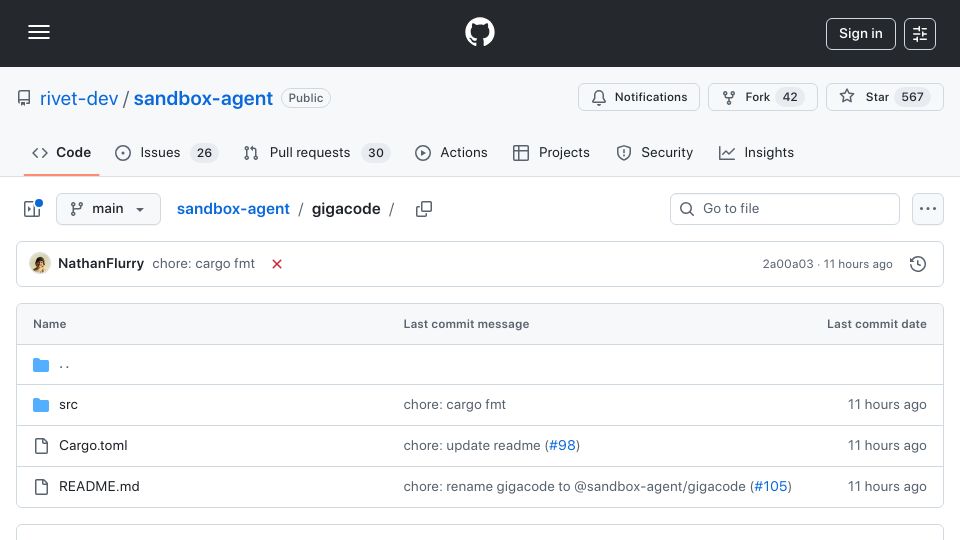Go up to the parent directory
This screenshot has width=960, height=540.
[64, 365]
